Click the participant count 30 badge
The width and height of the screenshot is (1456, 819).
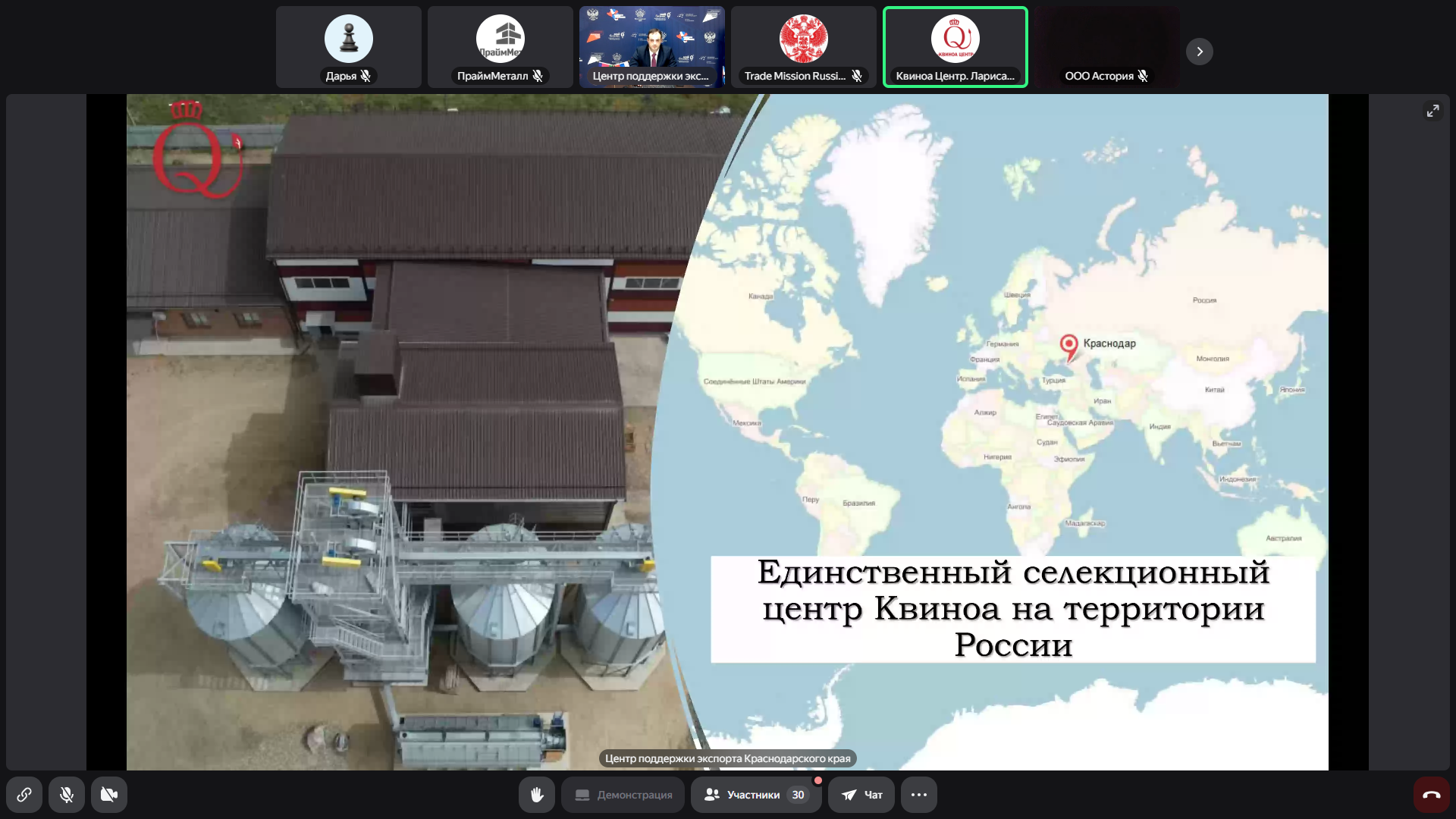coord(798,795)
